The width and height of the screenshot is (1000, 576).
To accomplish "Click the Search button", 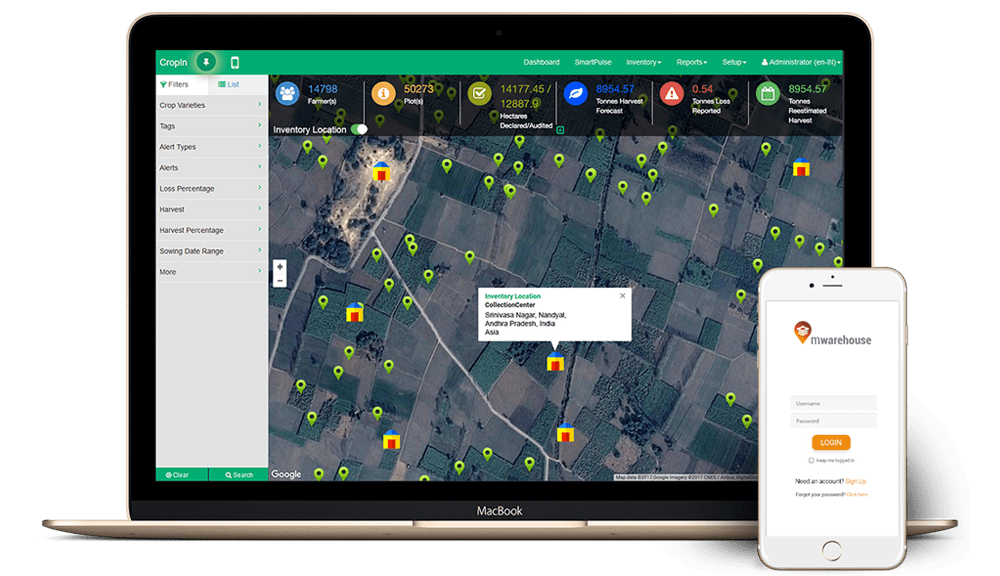I will [x=239, y=475].
